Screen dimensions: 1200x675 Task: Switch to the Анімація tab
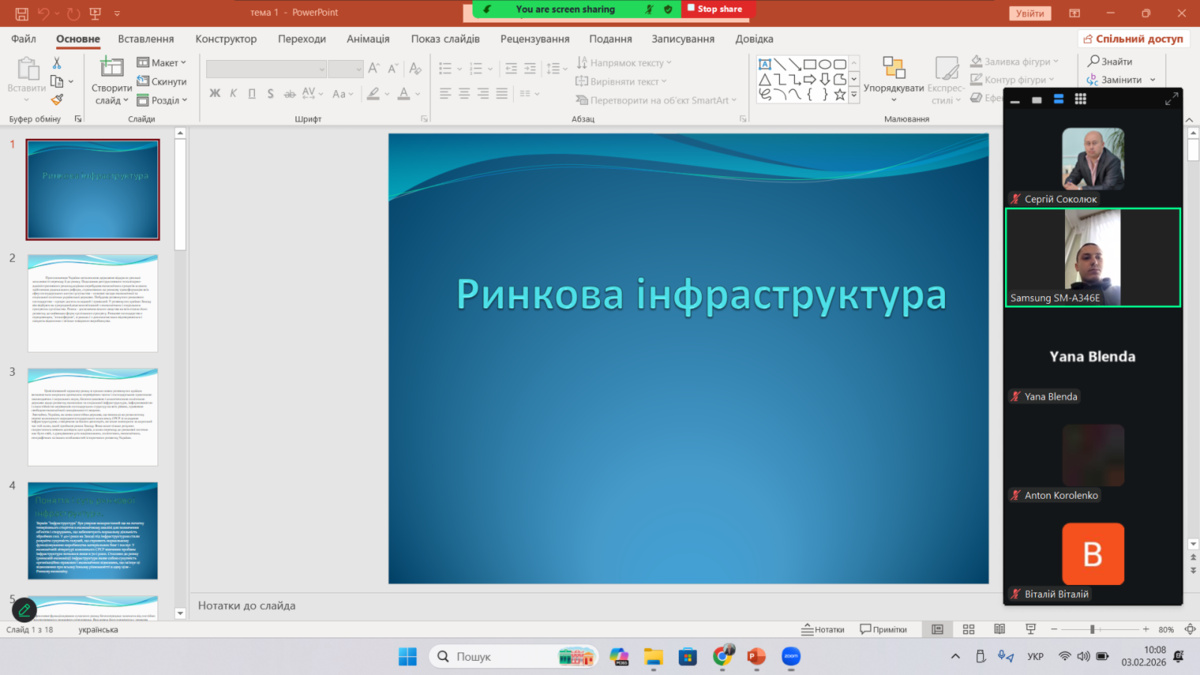coord(368,39)
